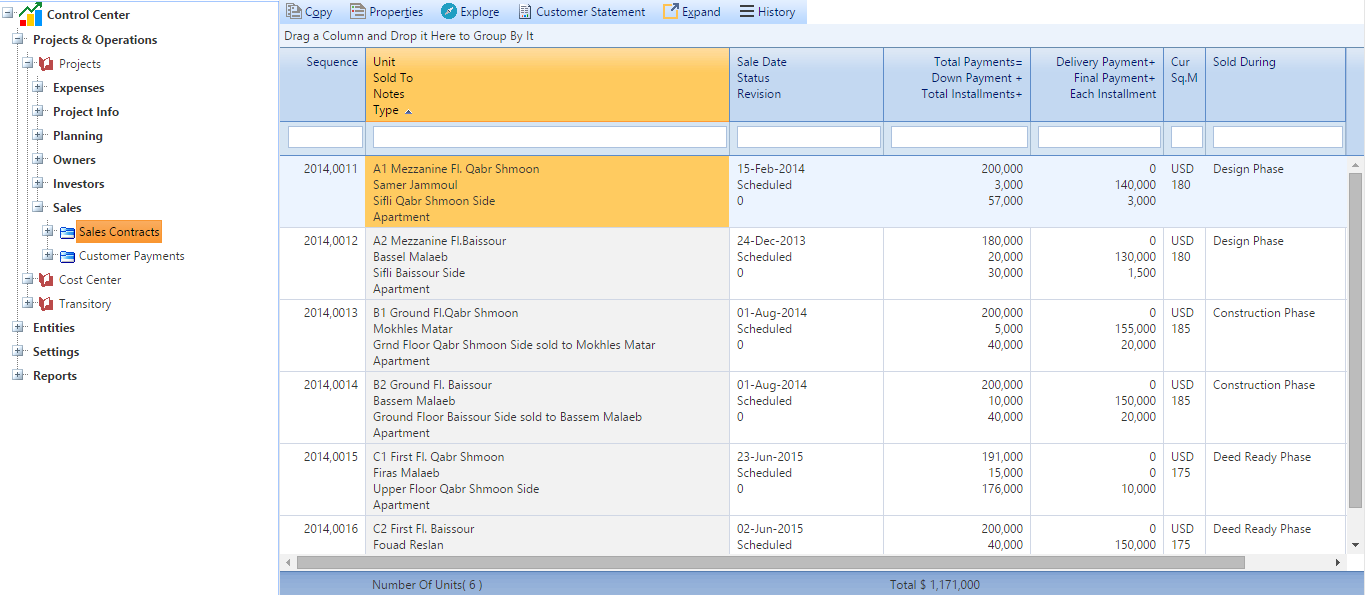Image resolution: width=1365 pixels, height=595 pixels.
Task: Expand the Customer Payments node
Action: coord(48,256)
